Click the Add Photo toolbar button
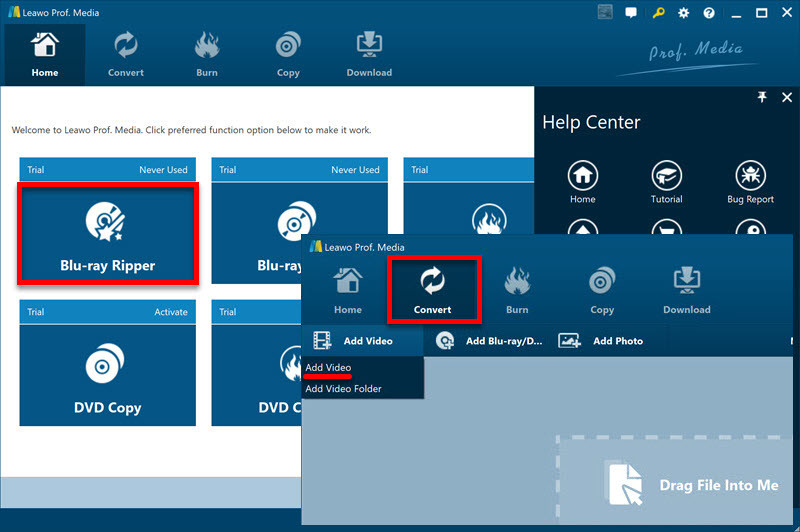 tap(601, 341)
